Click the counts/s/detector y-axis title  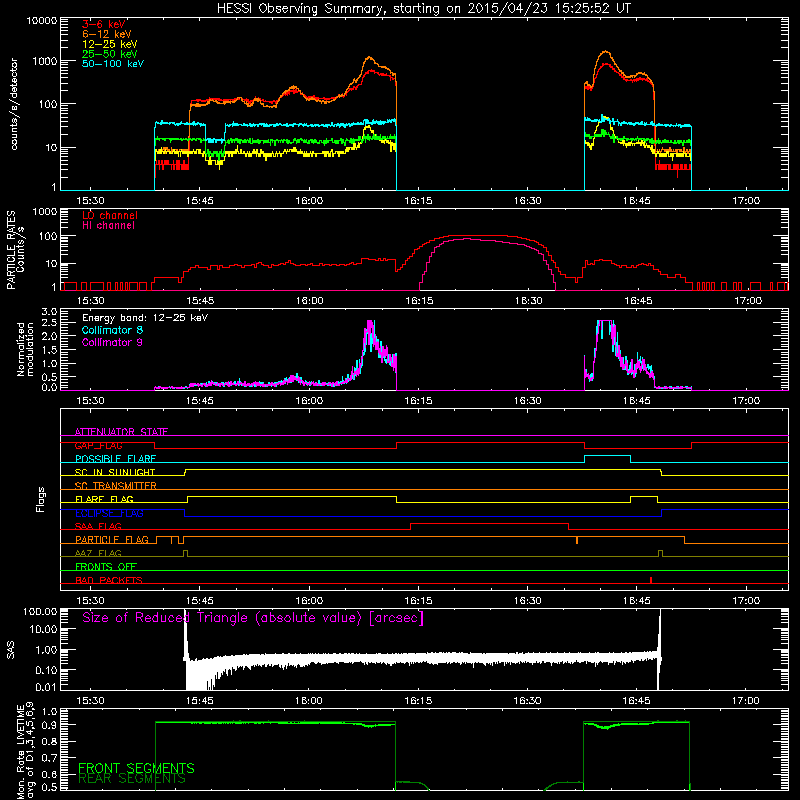coord(14,104)
